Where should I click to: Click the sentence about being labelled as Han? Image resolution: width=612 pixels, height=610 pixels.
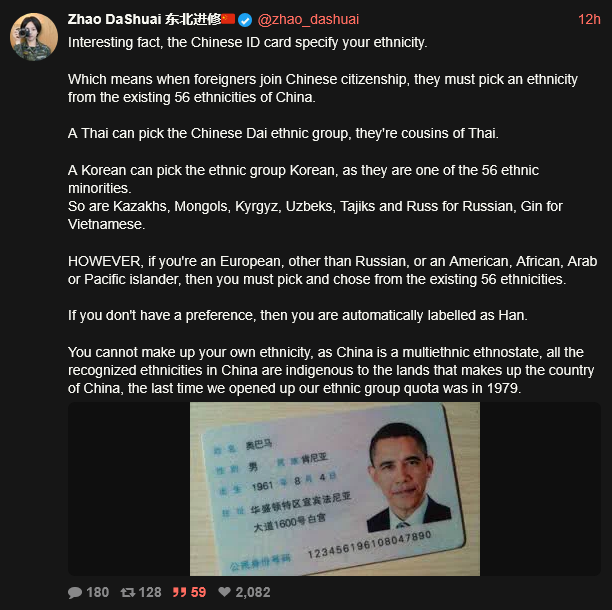298,315
